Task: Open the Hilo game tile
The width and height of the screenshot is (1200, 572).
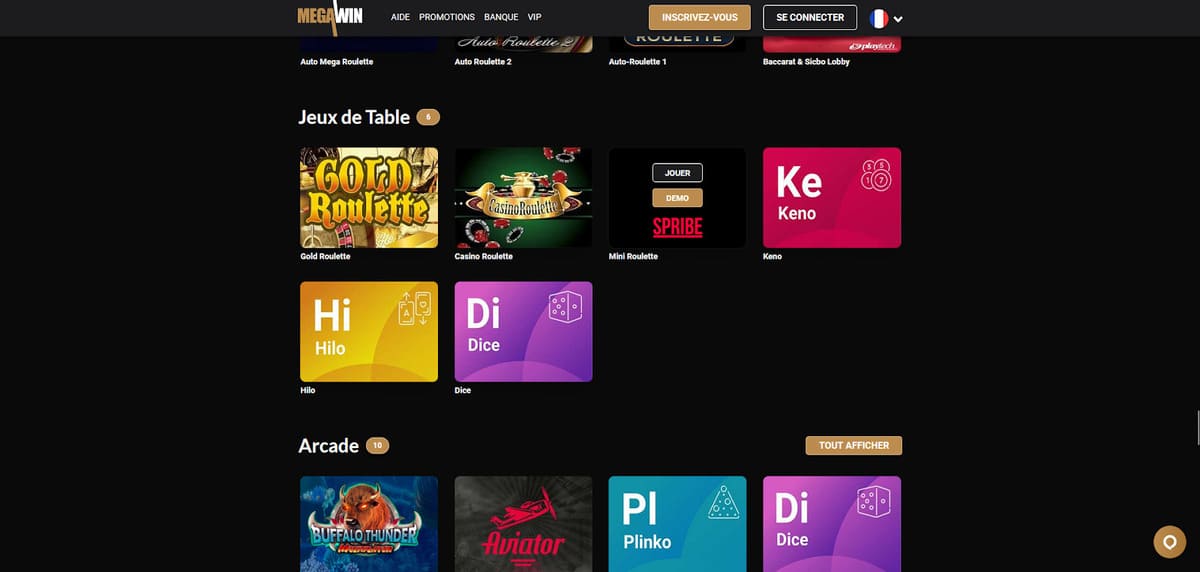Action: tap(369, 332)
